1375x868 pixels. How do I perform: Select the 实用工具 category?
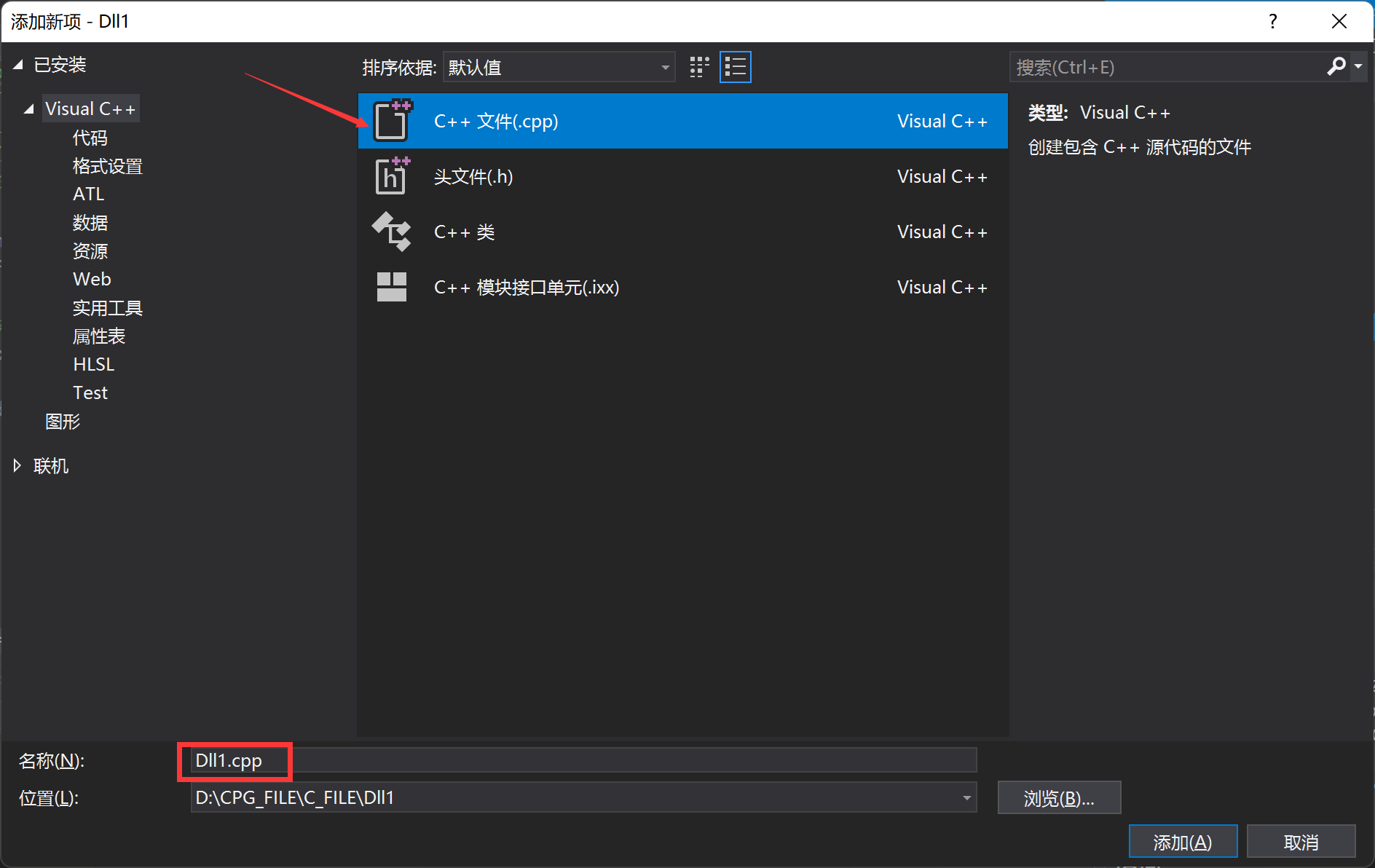[x=108, y=308]
